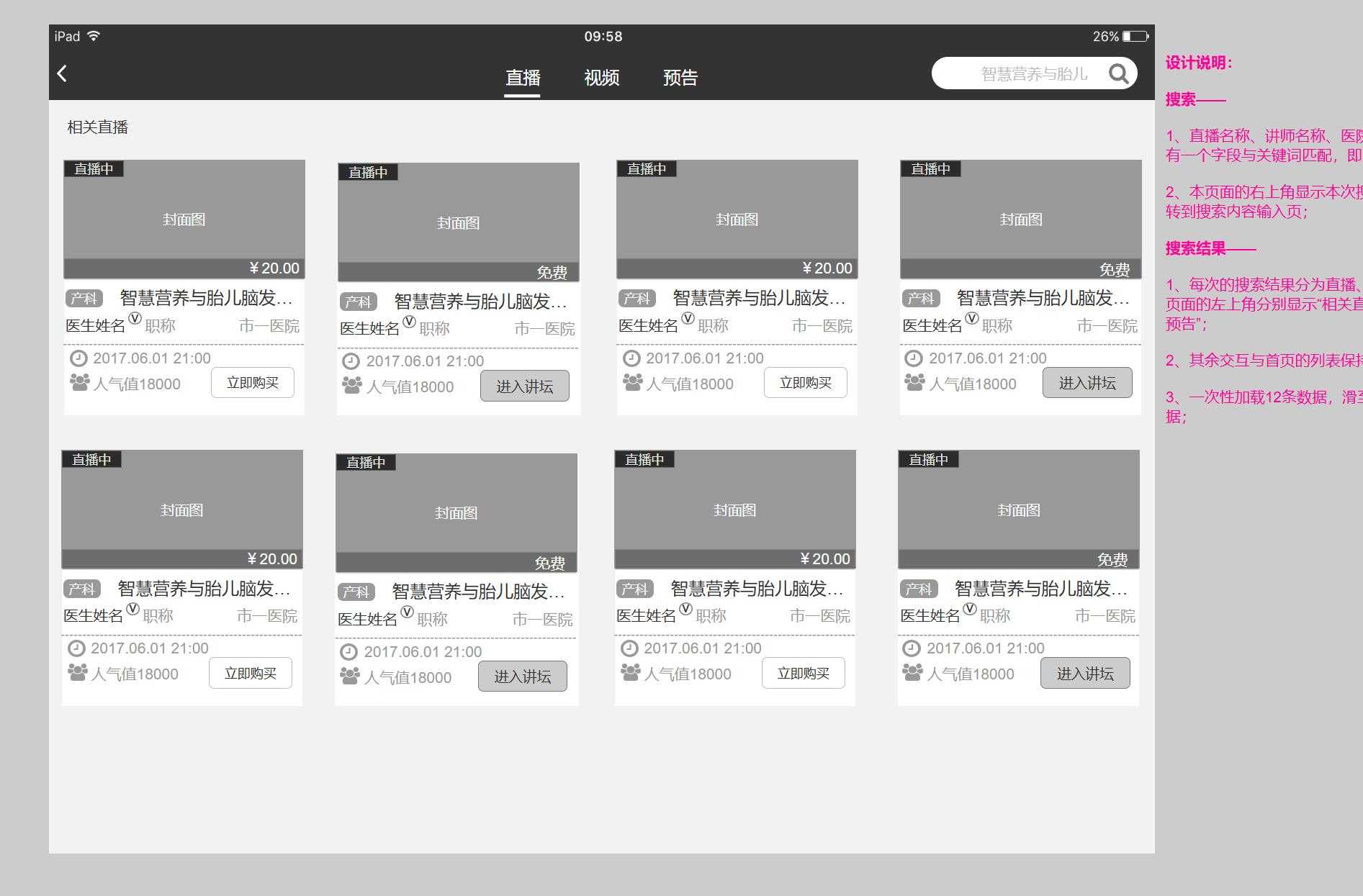The height and width of the screenshot is (896, 1363).
Task: Open the search keyword field 智慧营养与胎儿
Action: (x=1032, y=72)
